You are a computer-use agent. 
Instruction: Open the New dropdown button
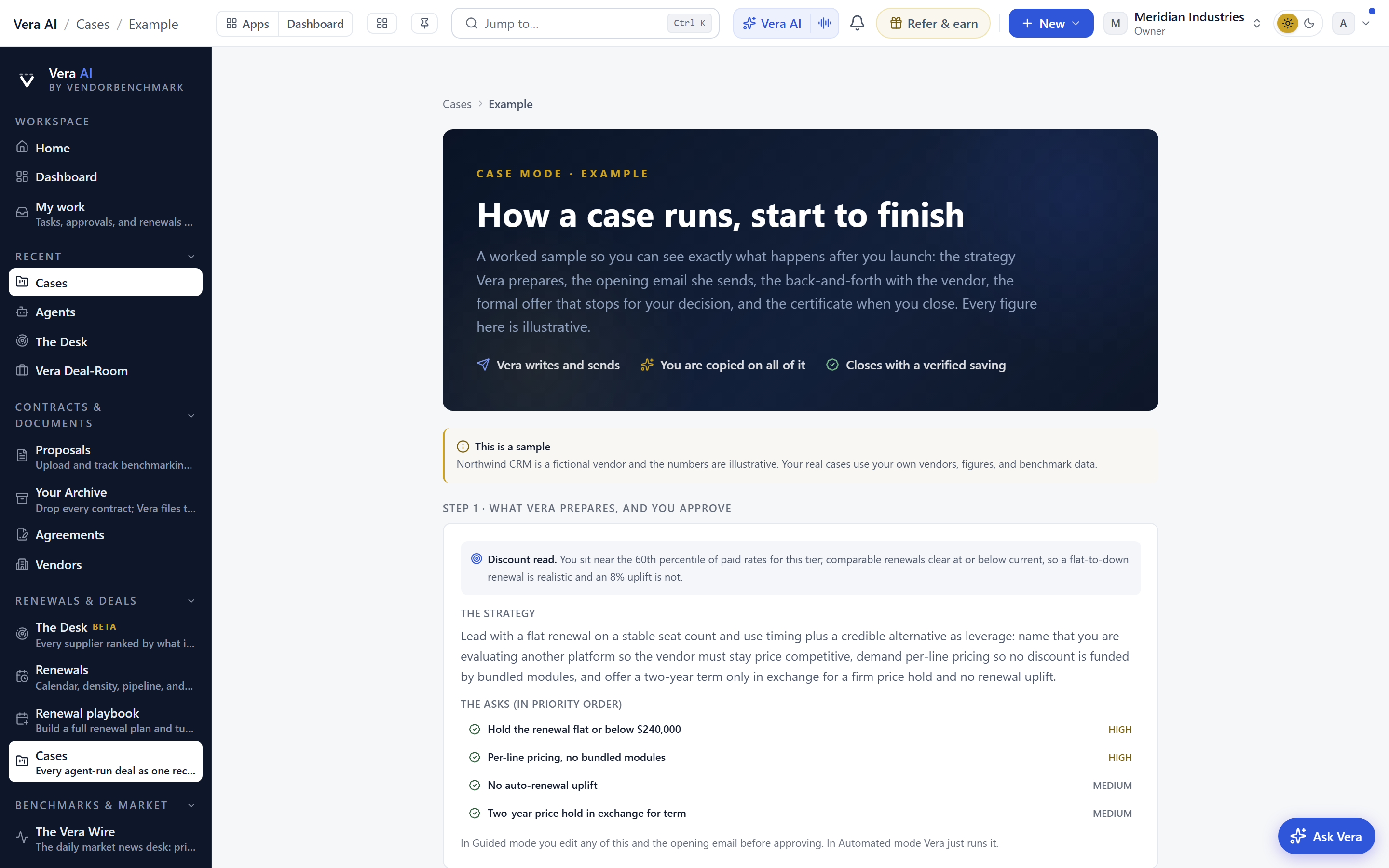[x=1051, y=24]
